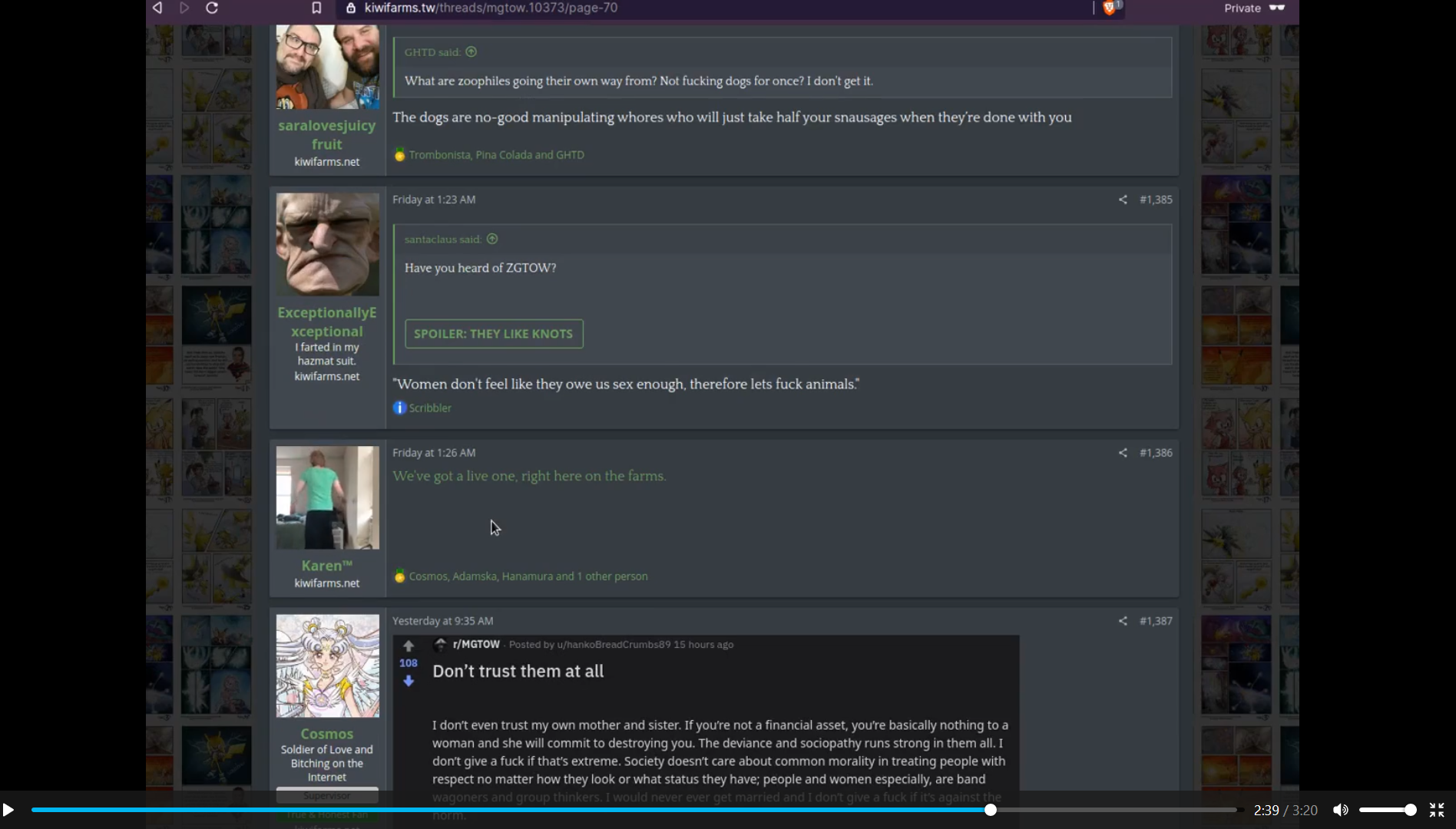Click the r/MGTOW subreddit icon

click(440, 645)
